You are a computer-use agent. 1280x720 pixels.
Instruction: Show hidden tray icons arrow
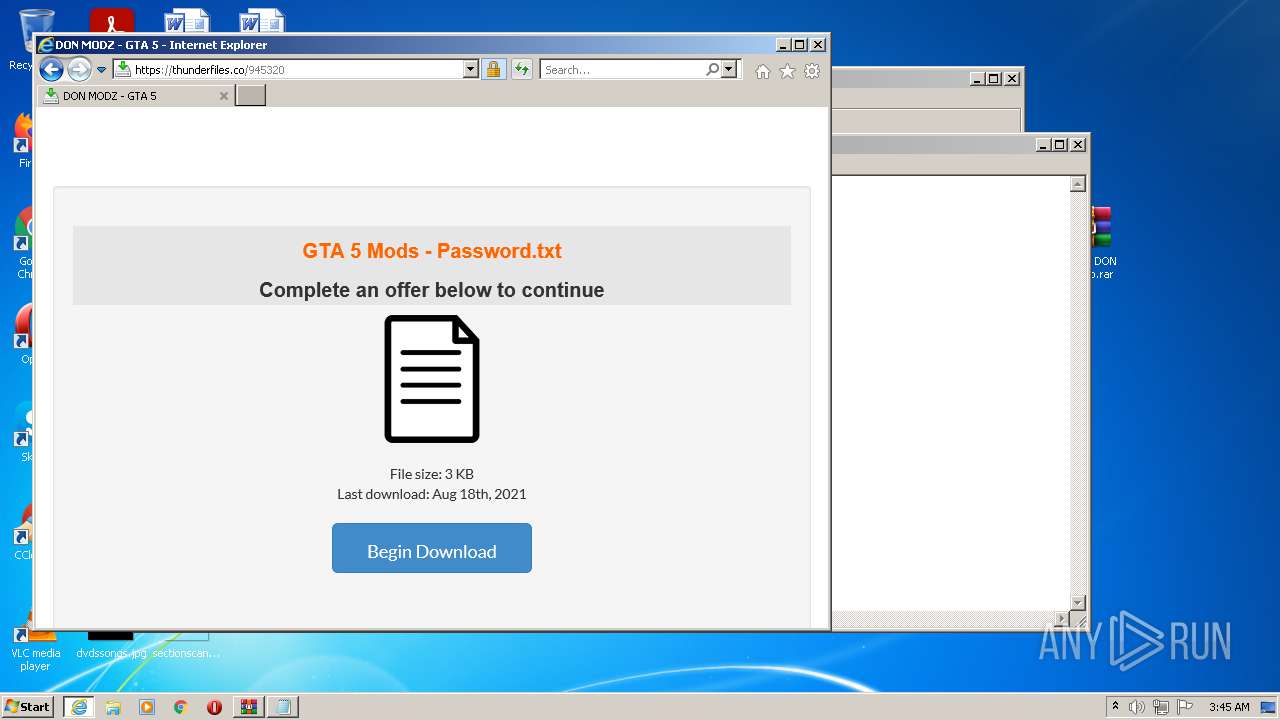click(x=1115, y=707)
